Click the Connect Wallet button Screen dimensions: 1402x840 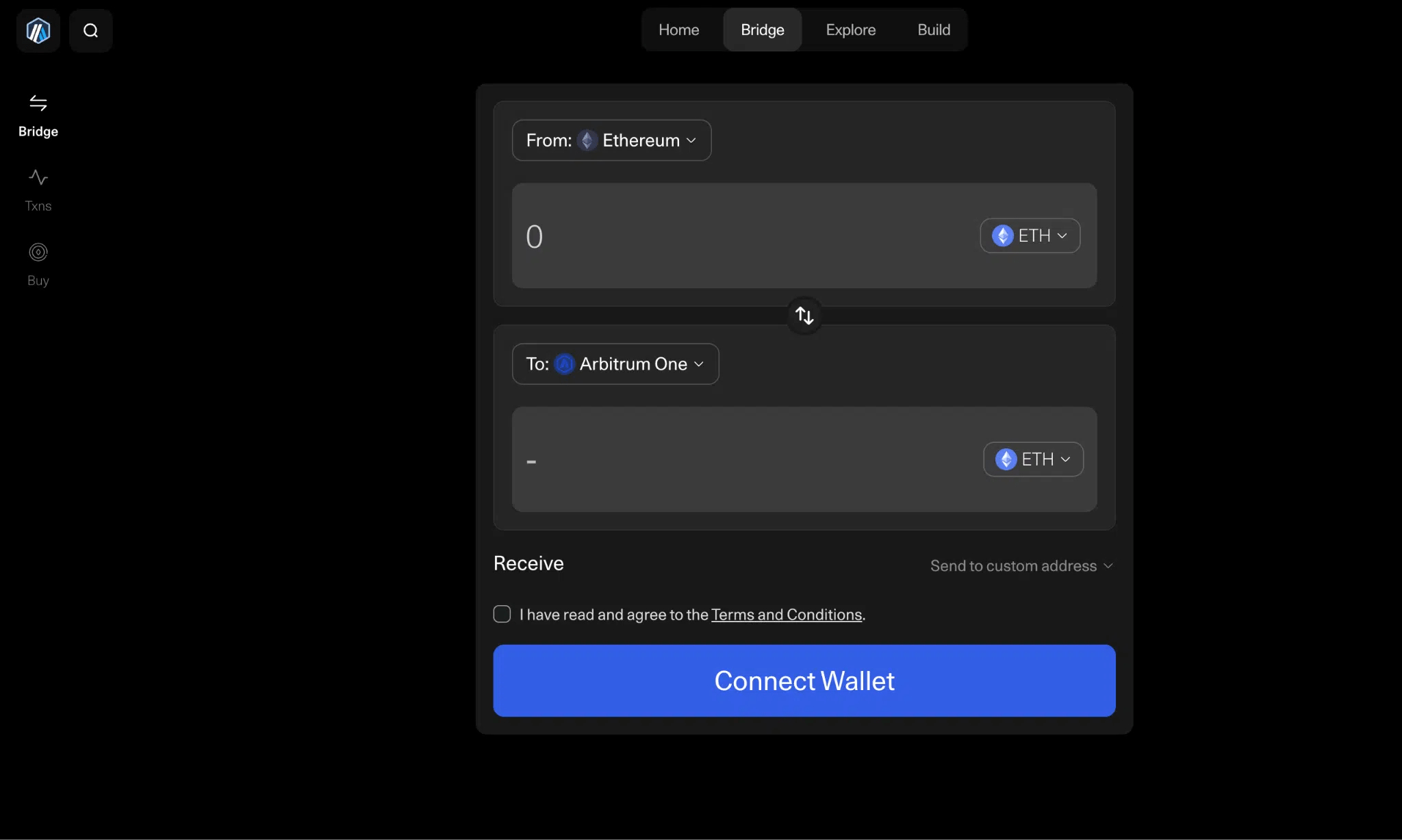(804, 680)
